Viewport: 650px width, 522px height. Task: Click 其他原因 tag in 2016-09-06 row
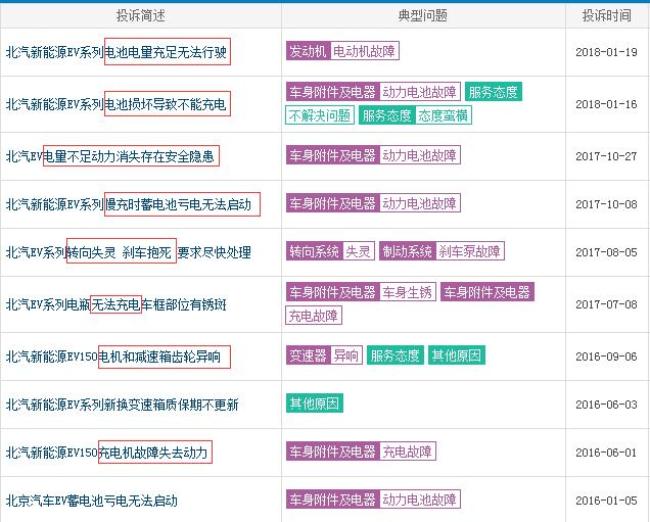coord(456,355)
